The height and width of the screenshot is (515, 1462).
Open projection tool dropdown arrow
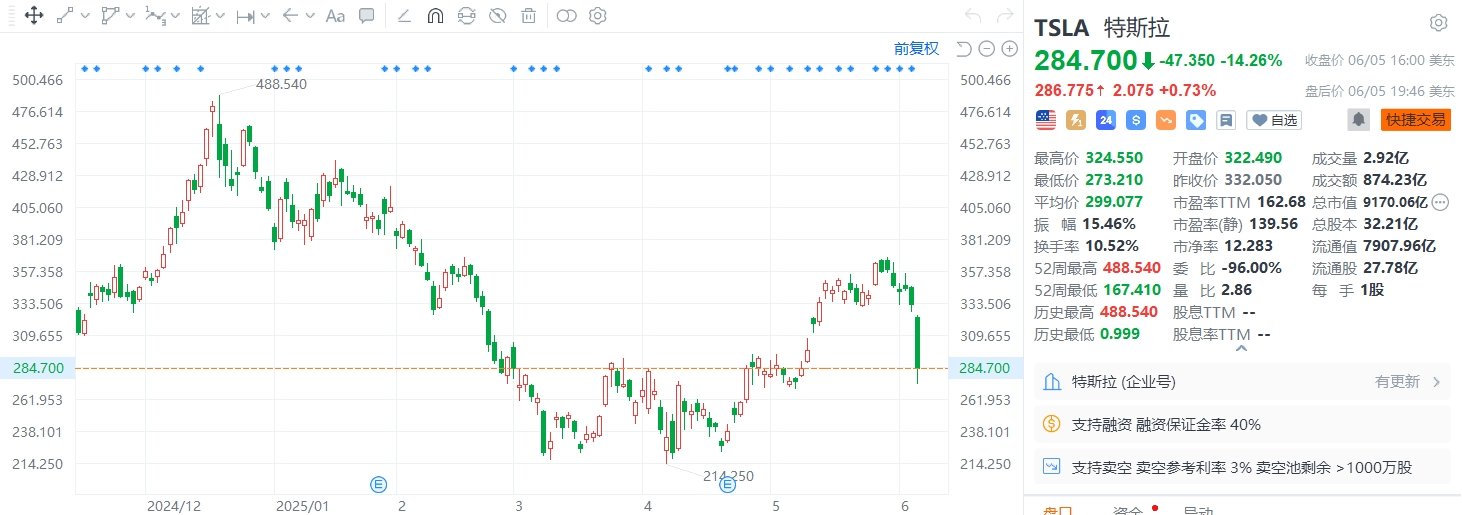(x=219, y=16)
